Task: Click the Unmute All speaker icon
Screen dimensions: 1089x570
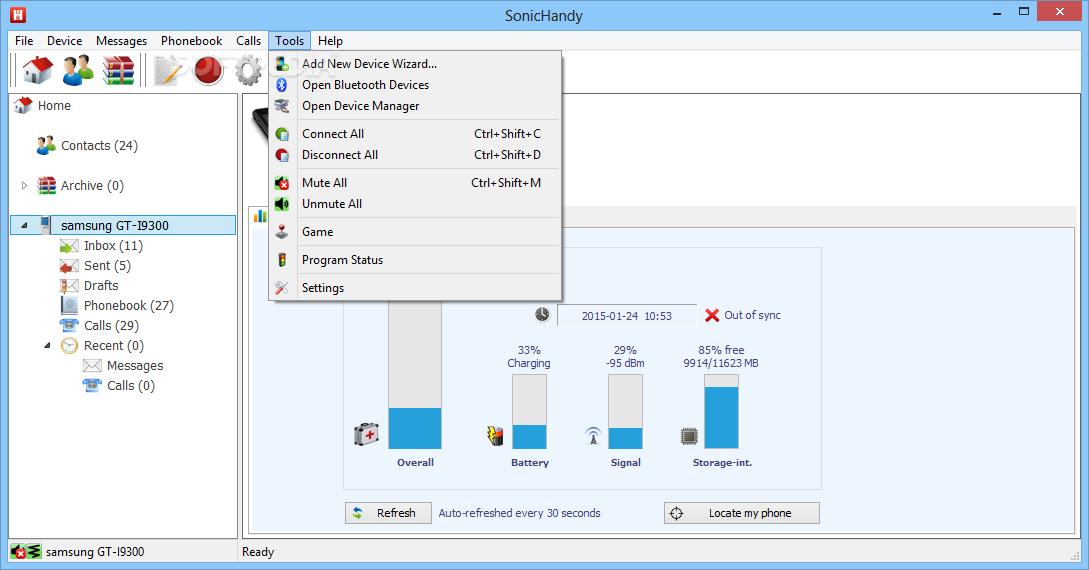Action: [282, 204]
